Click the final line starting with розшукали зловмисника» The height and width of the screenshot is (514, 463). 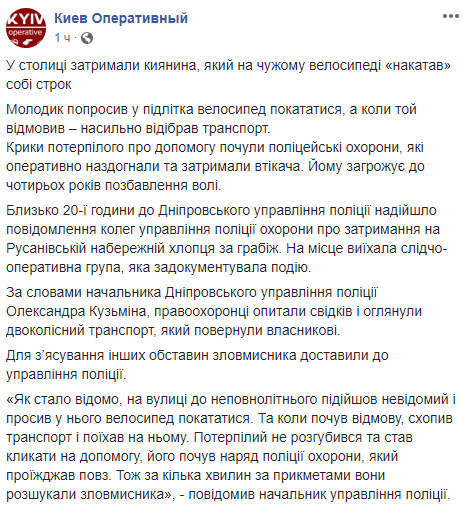point(228,494)
